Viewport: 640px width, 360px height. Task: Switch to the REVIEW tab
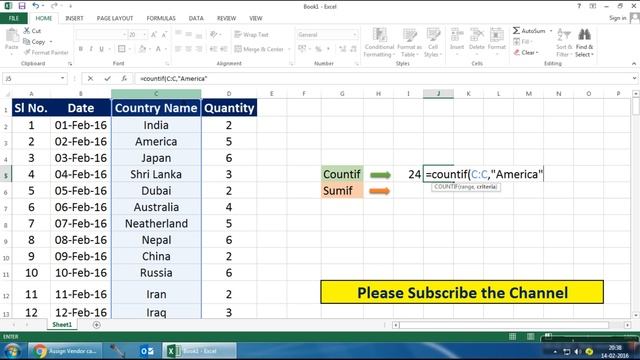click(226, 18)
